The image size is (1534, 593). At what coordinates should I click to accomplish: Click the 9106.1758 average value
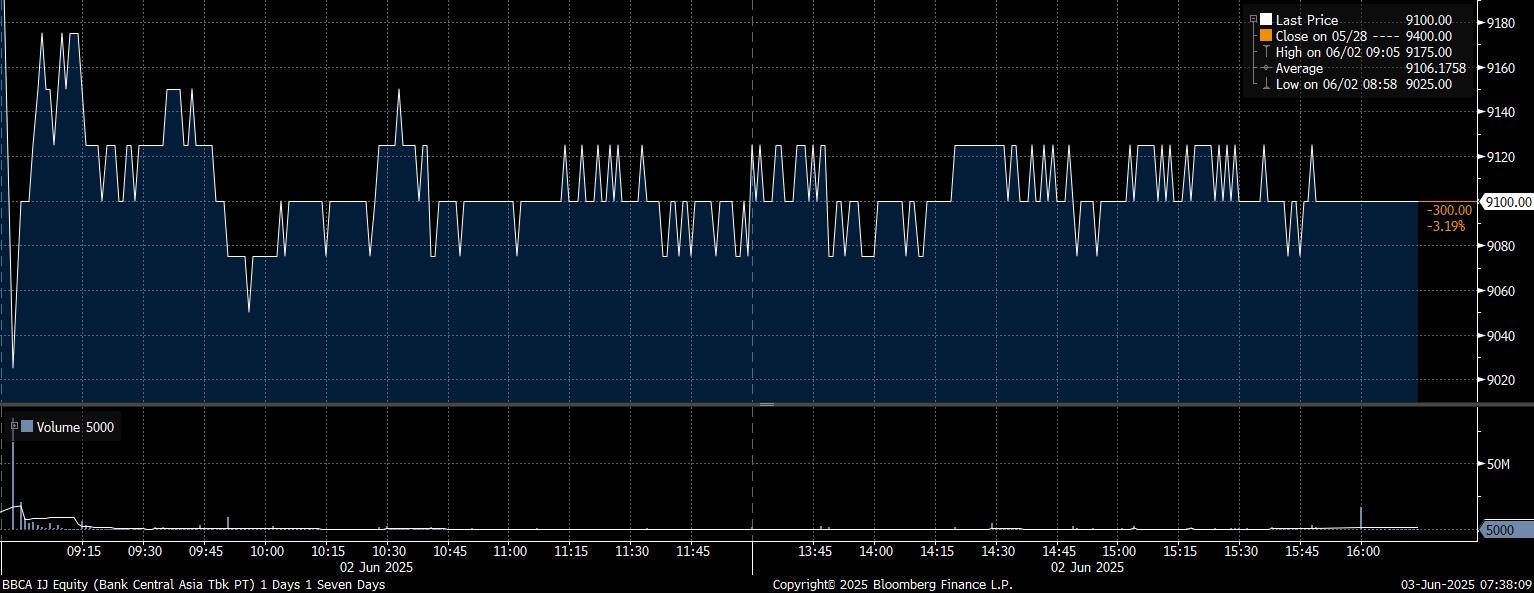coord(1435,68)
